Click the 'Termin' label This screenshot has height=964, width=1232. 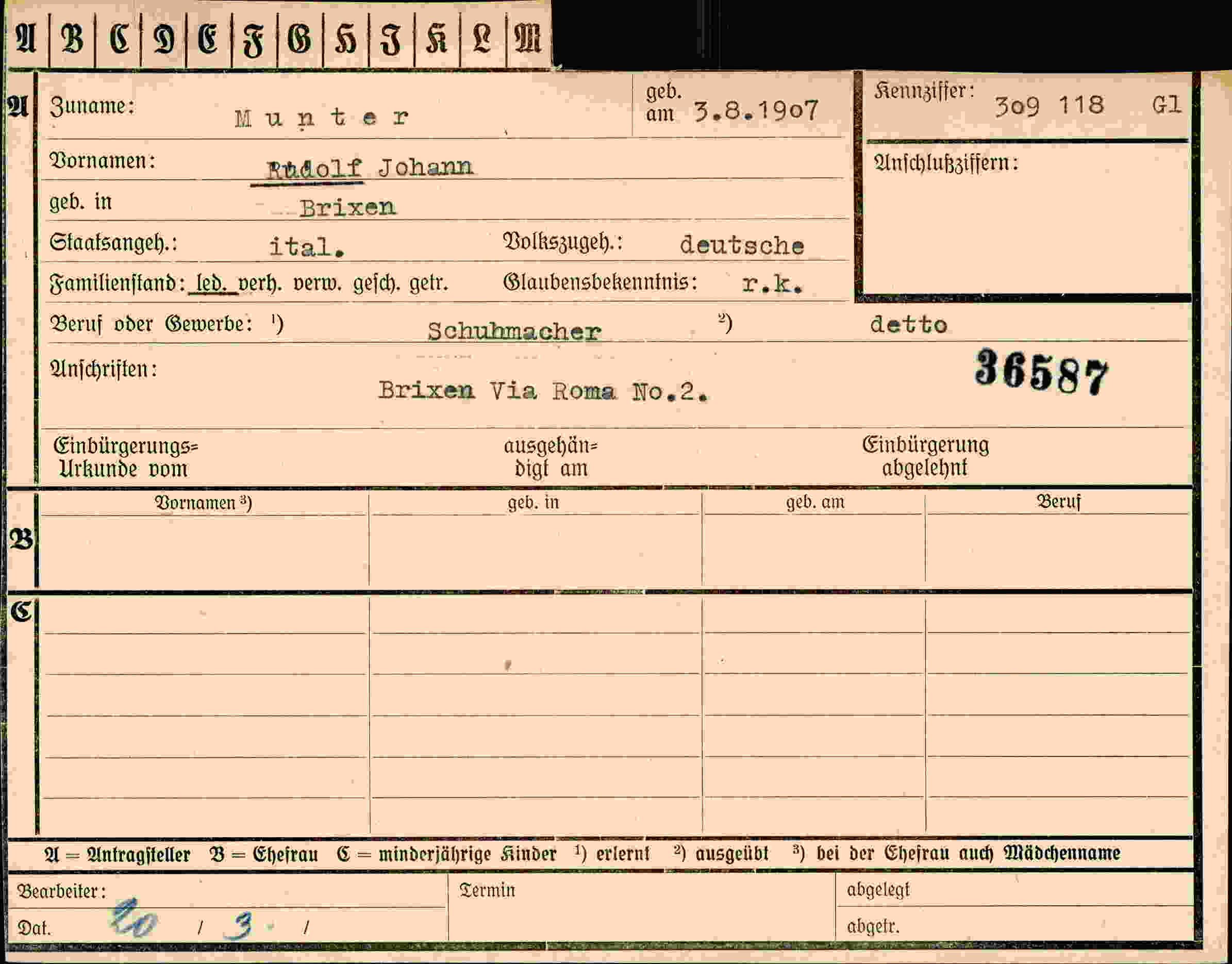[x=487, y=890]
